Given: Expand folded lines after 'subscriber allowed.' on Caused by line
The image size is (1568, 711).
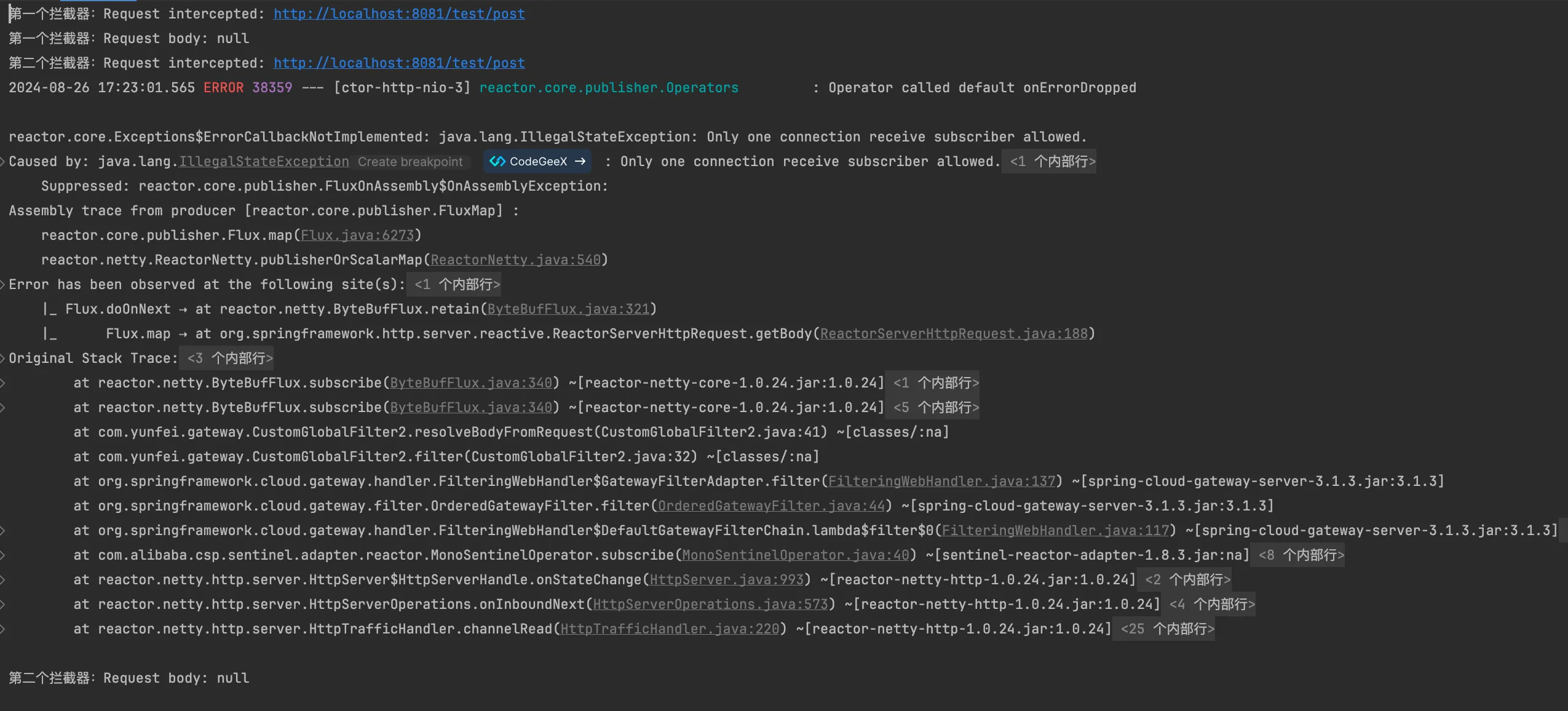Looking at the screenshot, I should (x=1049, y=161).
